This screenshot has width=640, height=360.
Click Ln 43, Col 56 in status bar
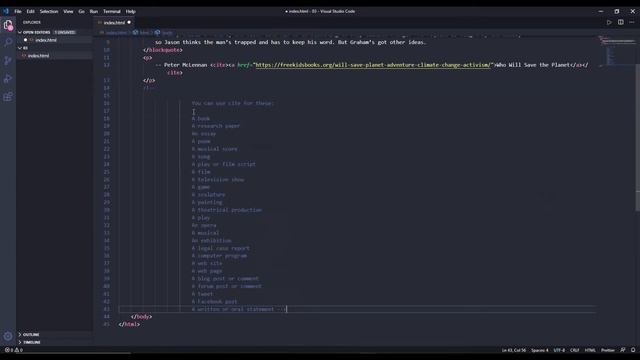click(x=513, y=350)
